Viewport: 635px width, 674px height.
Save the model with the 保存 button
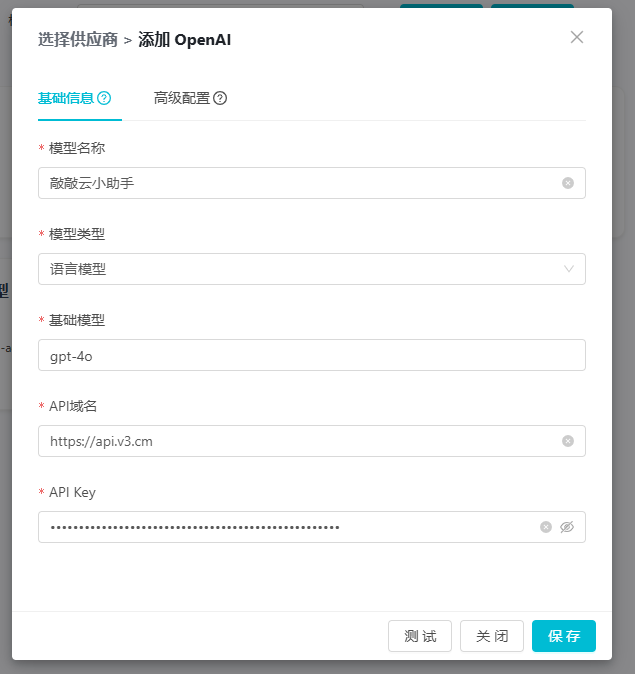(564, 636)
